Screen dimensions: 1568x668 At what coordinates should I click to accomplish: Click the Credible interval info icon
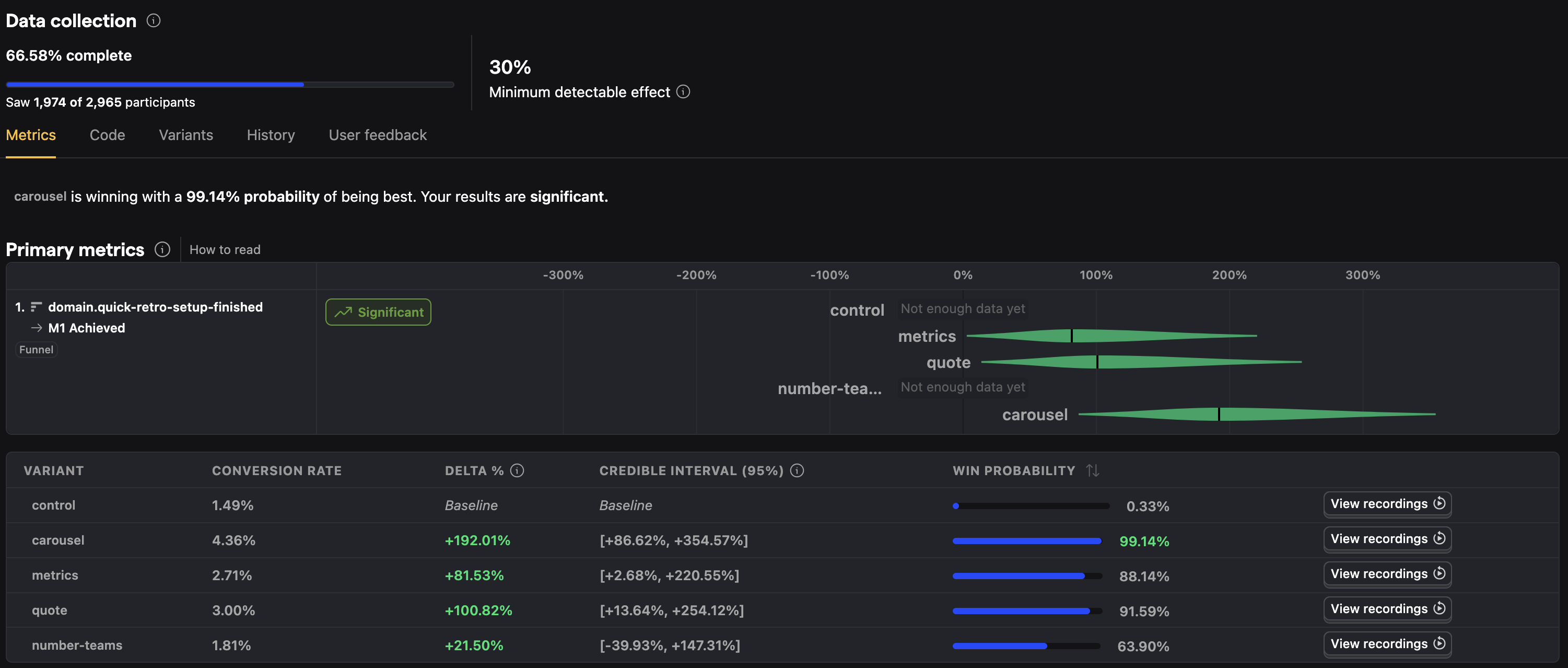pos(797,471)
